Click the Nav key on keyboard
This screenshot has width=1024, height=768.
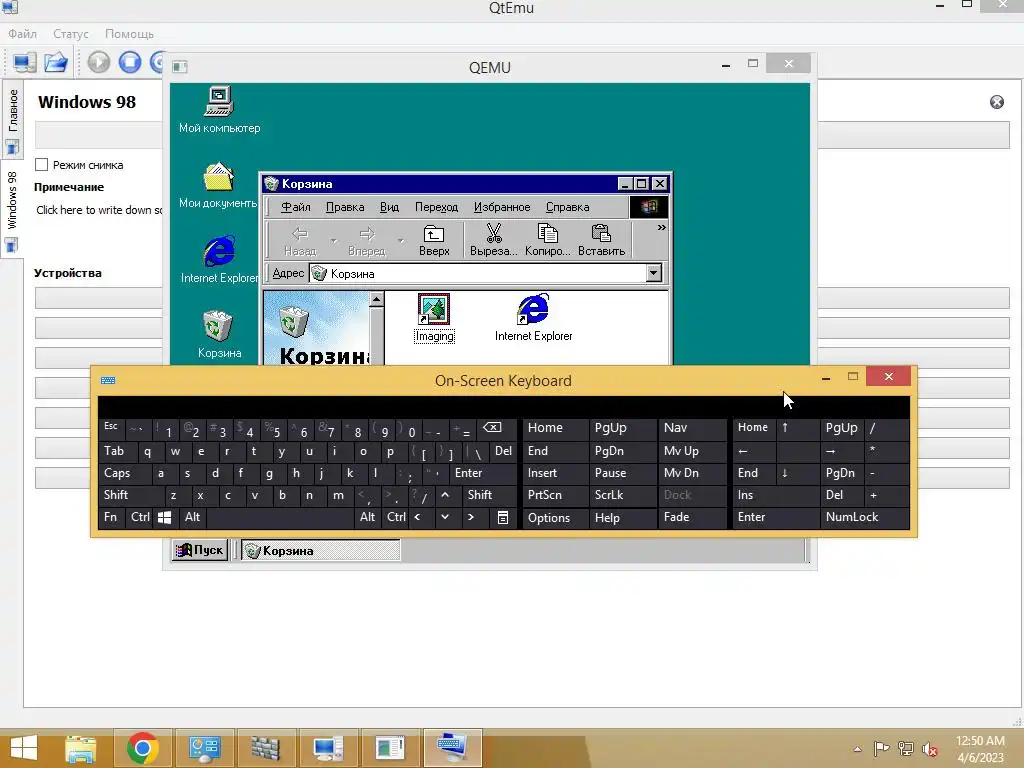692,428
